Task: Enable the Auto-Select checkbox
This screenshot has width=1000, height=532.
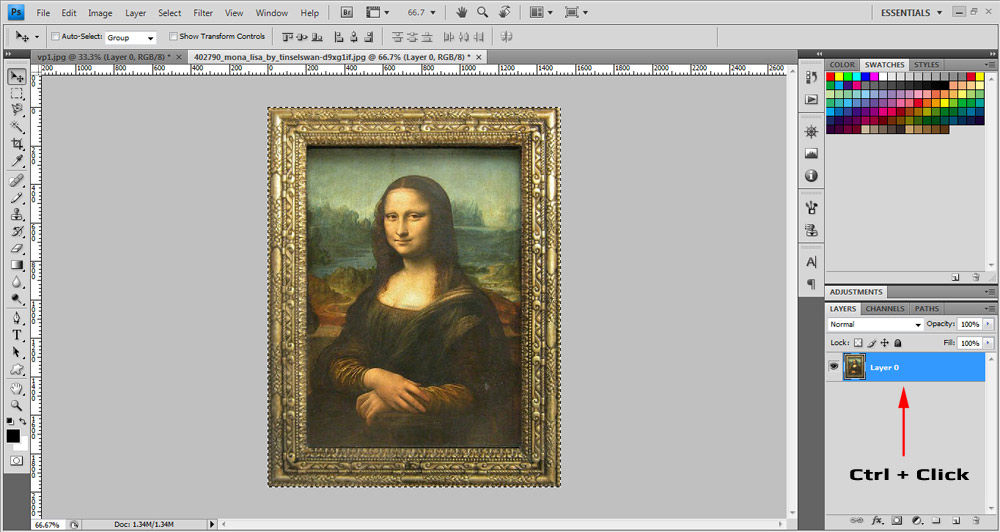Action: pyautogui.click(x=55, y=36)
